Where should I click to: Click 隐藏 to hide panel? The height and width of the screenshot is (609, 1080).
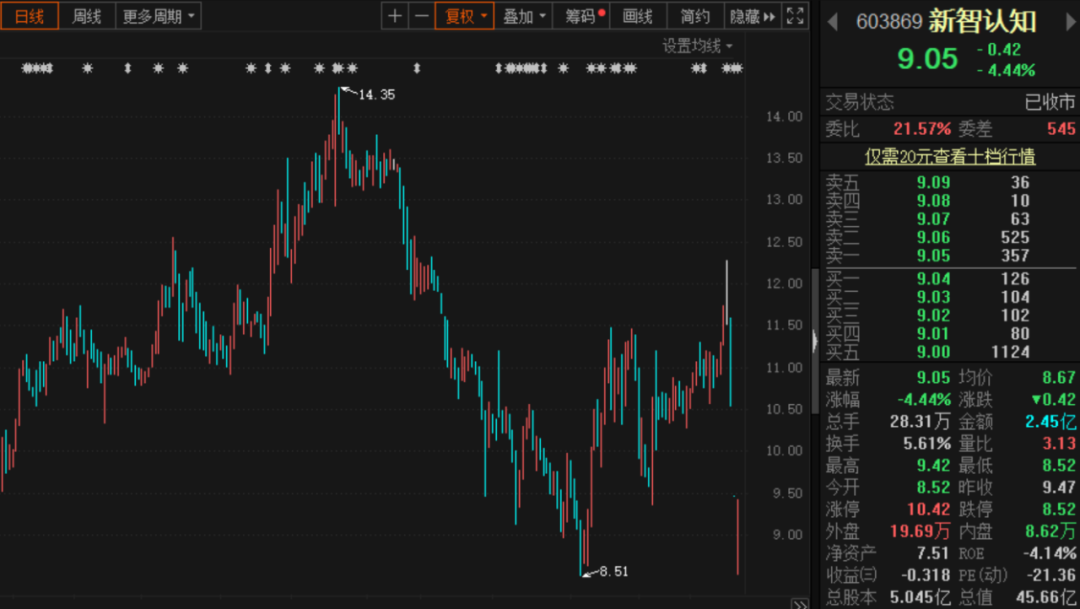click(x=752, y=16)
